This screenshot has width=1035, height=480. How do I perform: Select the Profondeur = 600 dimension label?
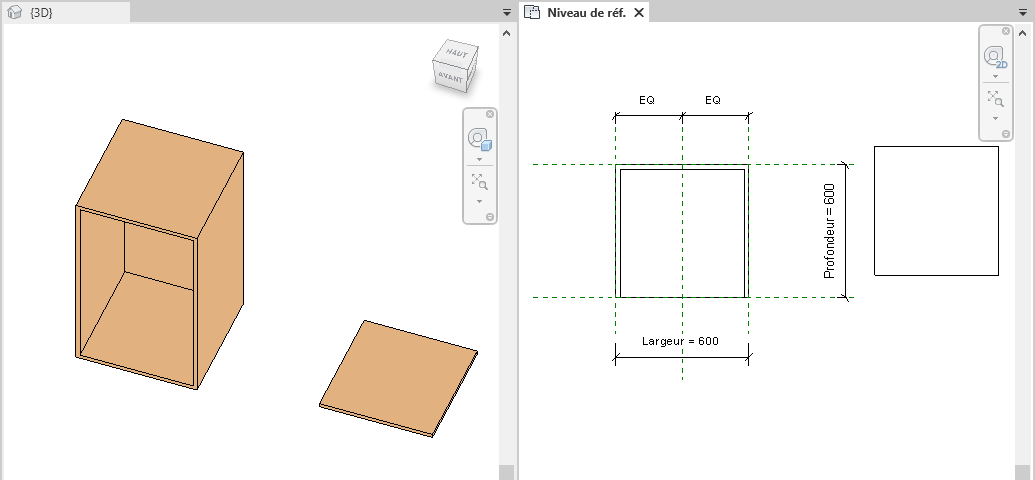click(x=829, y=231)
